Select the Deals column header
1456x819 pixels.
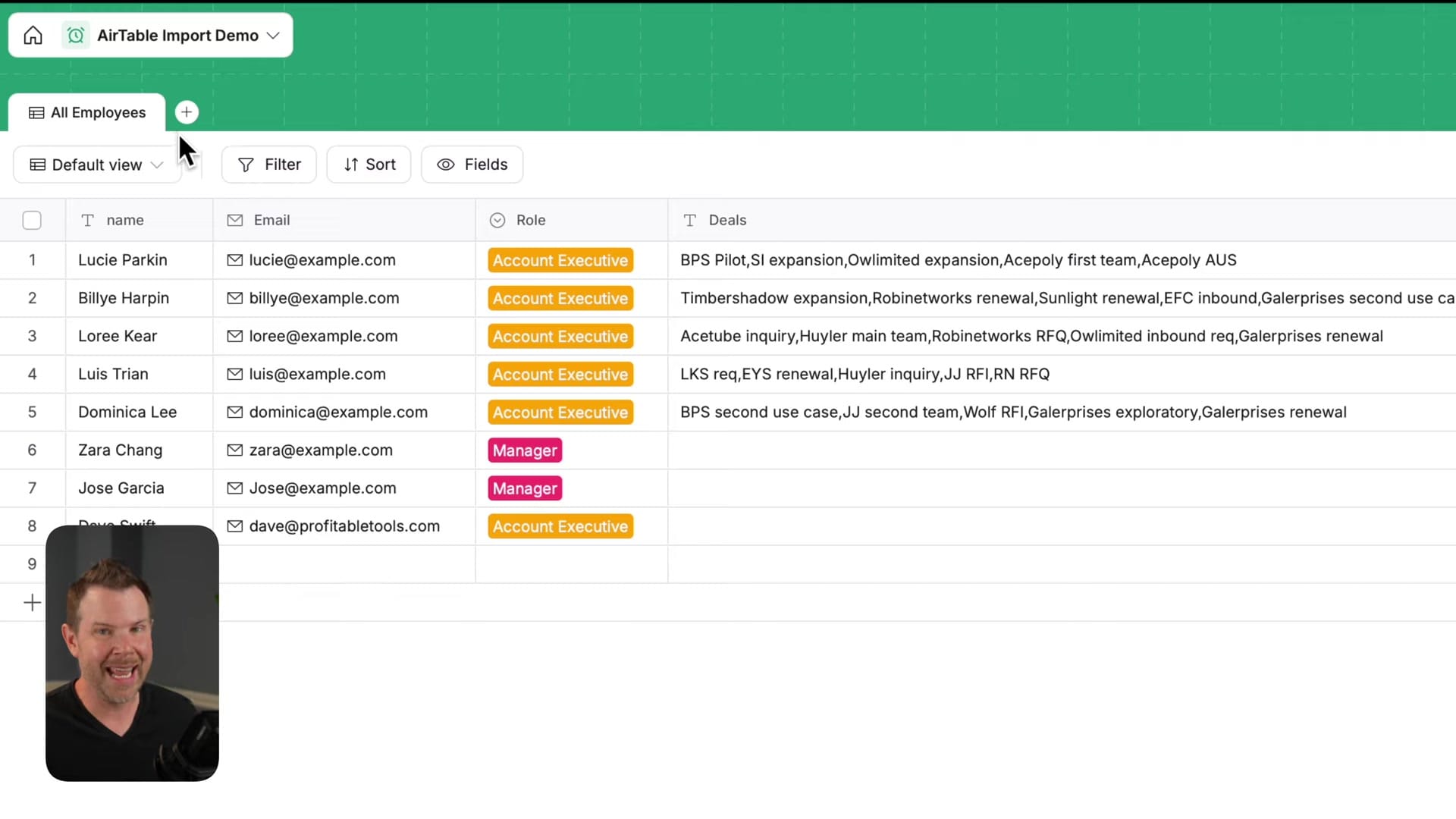click(1062, 221)
